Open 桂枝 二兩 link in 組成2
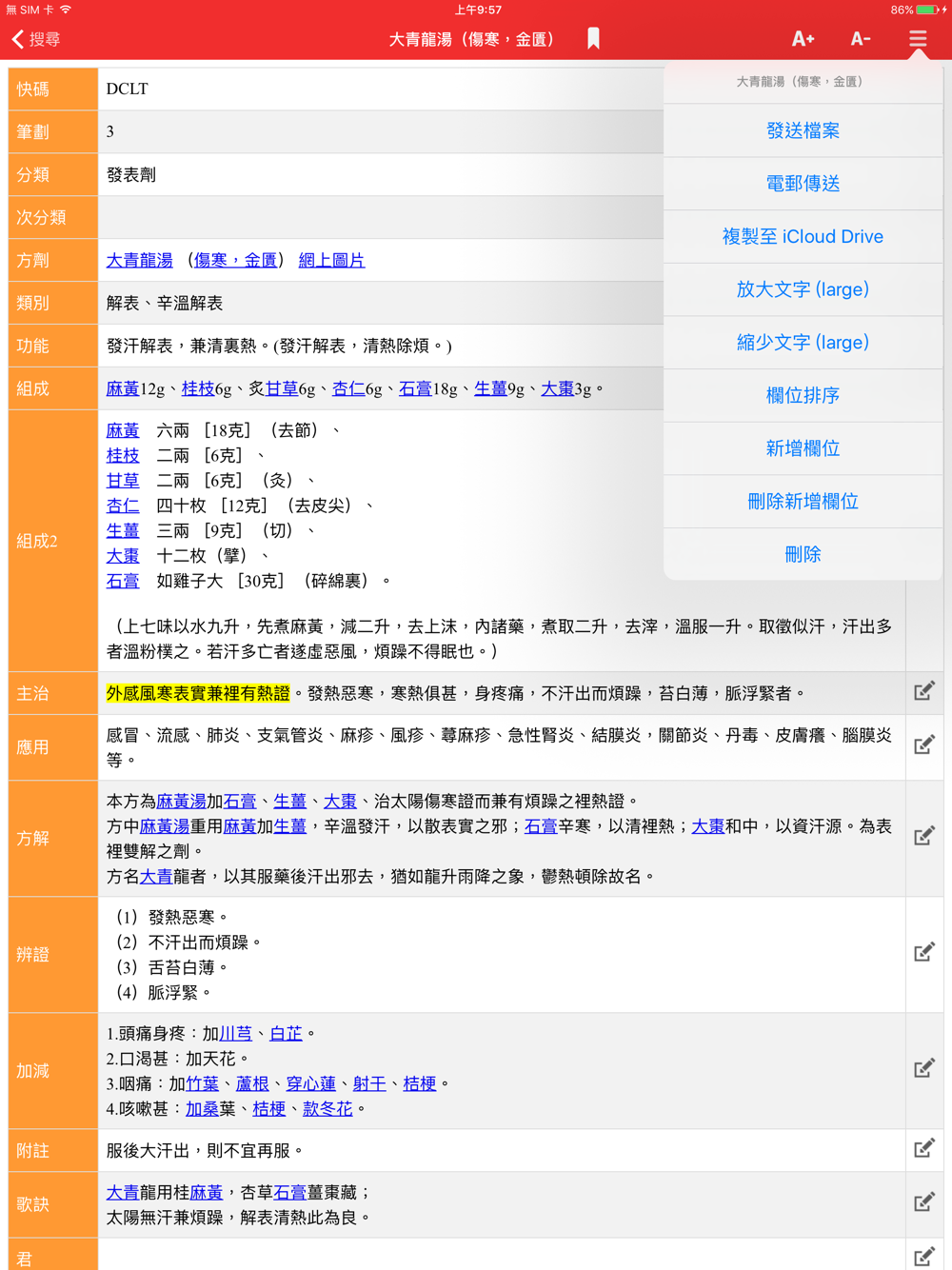This screenshot has width=952, height=1270. (123, 455)
